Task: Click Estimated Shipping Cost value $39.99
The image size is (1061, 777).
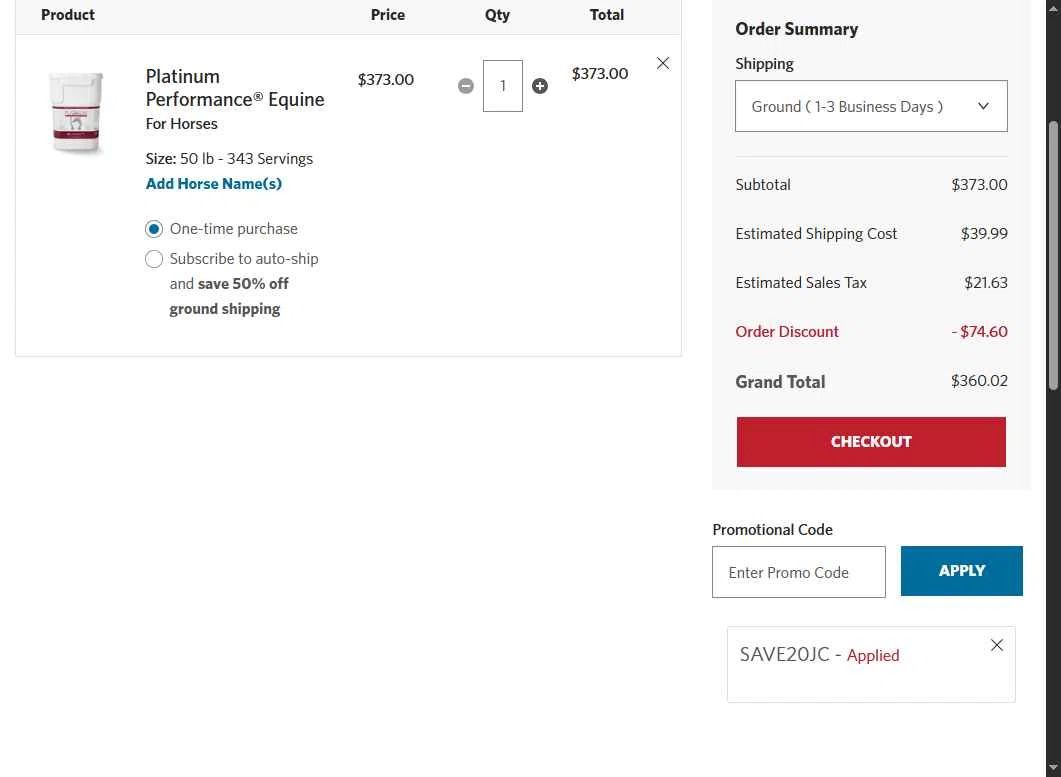Action: coord(984,234)
